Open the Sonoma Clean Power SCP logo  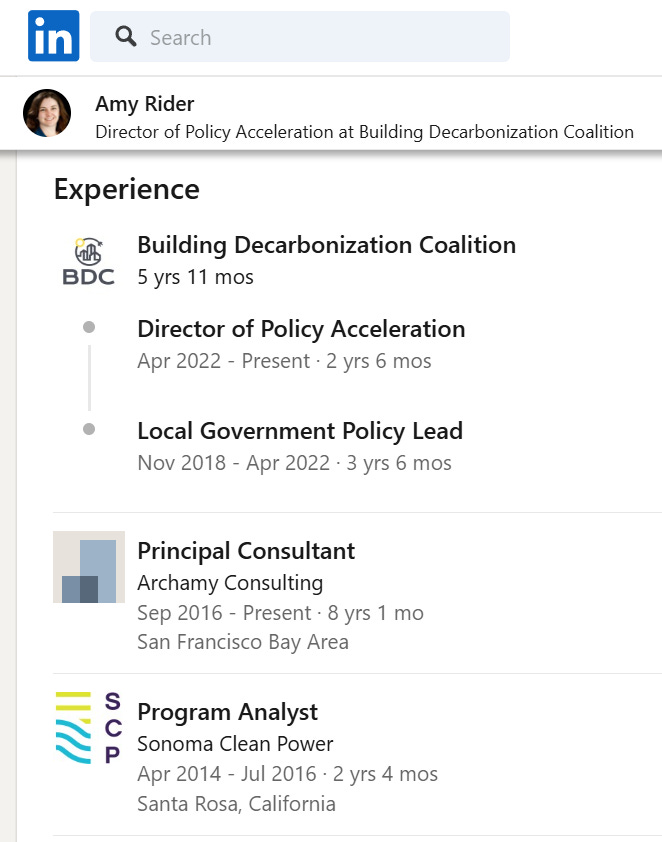(x=89, y=728)
